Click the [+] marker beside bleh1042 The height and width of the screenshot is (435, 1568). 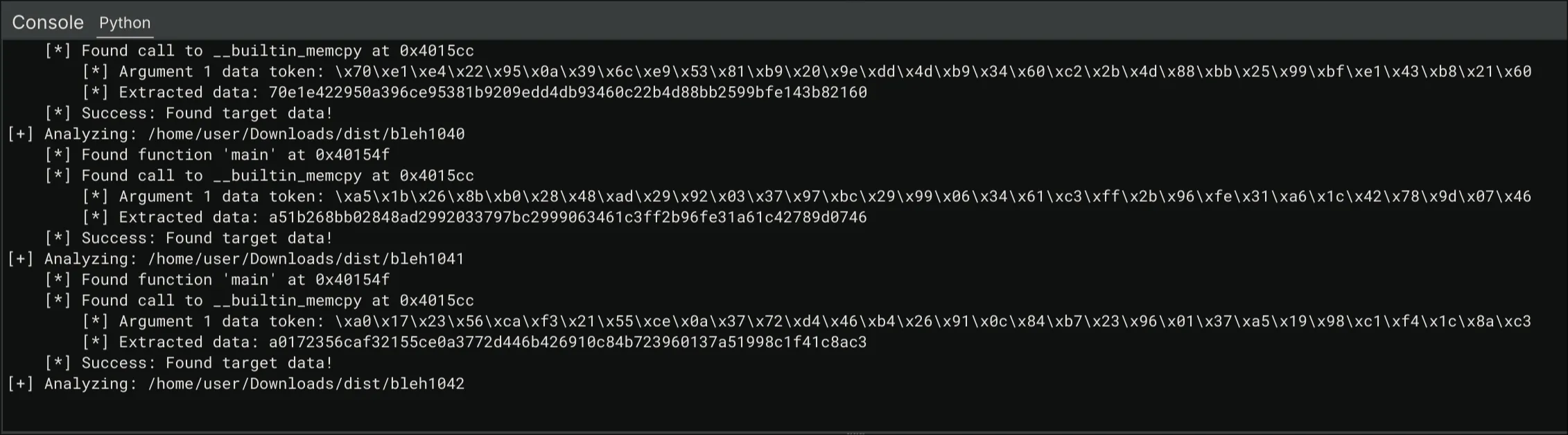point(20,384)
